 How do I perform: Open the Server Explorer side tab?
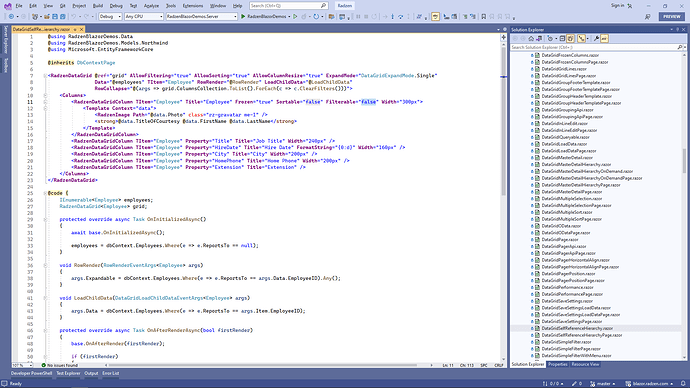5,40
